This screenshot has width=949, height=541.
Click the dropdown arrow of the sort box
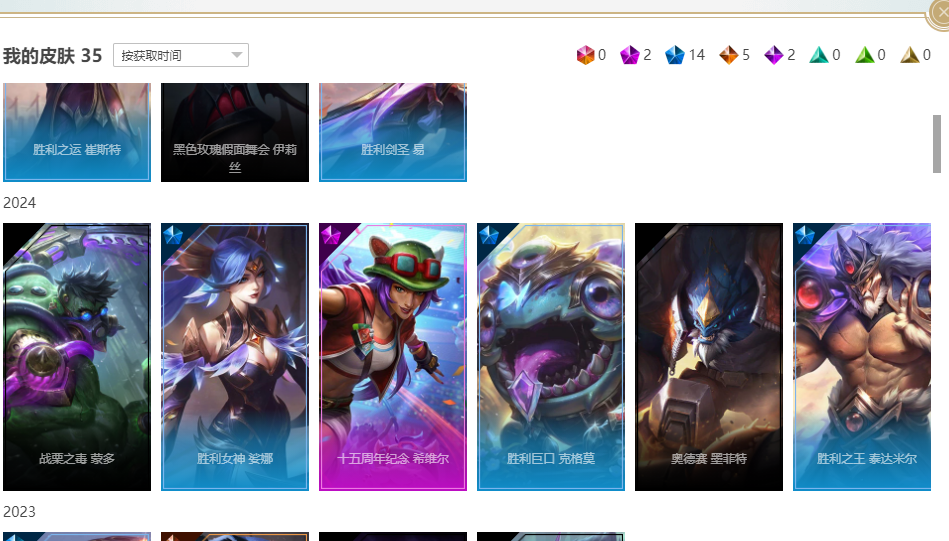click(237, 55)
